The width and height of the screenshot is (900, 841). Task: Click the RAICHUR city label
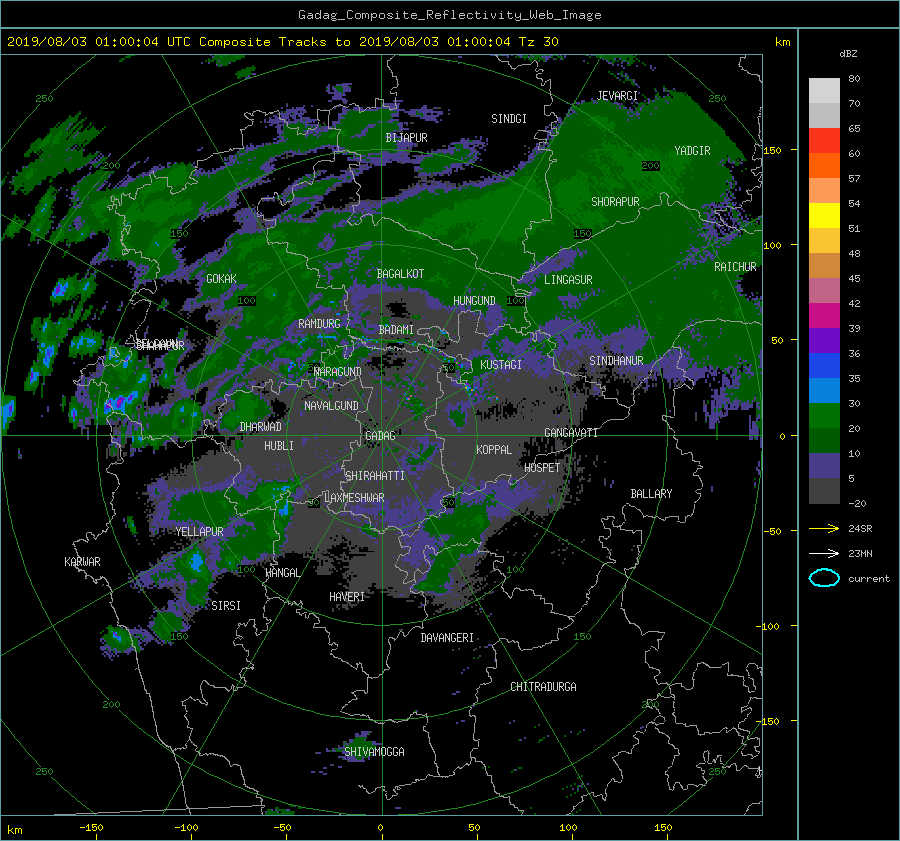coord(735,267)
